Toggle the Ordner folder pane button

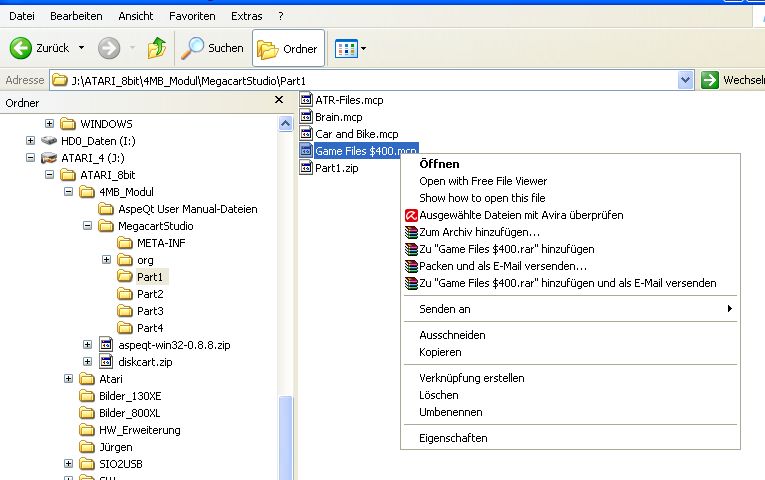pyautogui.click(x=288, y=48)
